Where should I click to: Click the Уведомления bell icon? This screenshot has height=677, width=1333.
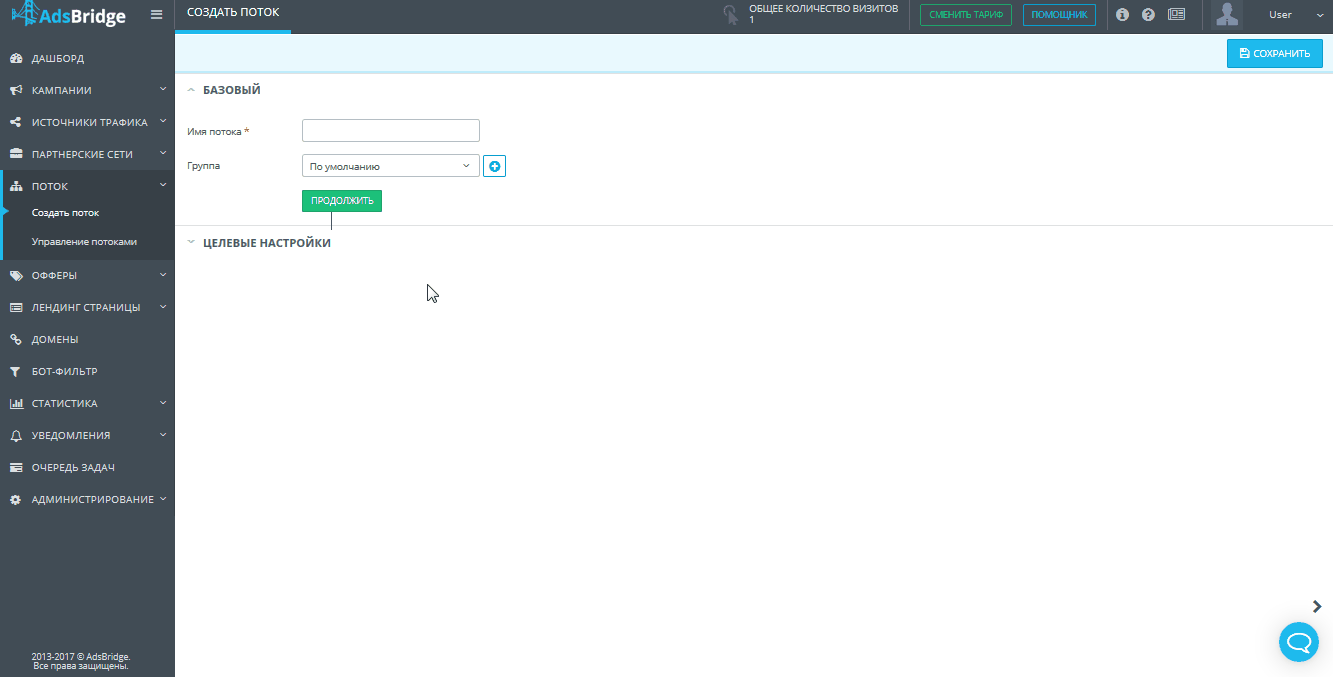16,436
